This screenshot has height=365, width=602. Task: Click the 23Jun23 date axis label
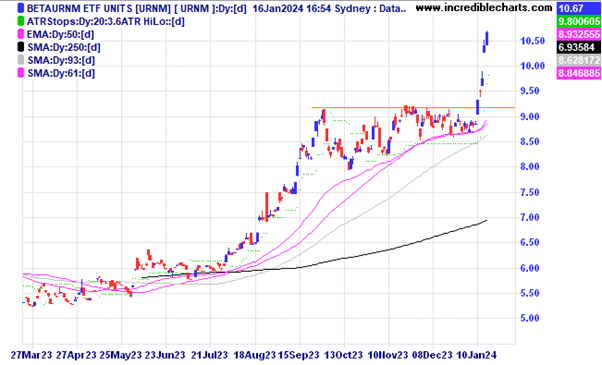pyautogui.click(x=165, y=355)
